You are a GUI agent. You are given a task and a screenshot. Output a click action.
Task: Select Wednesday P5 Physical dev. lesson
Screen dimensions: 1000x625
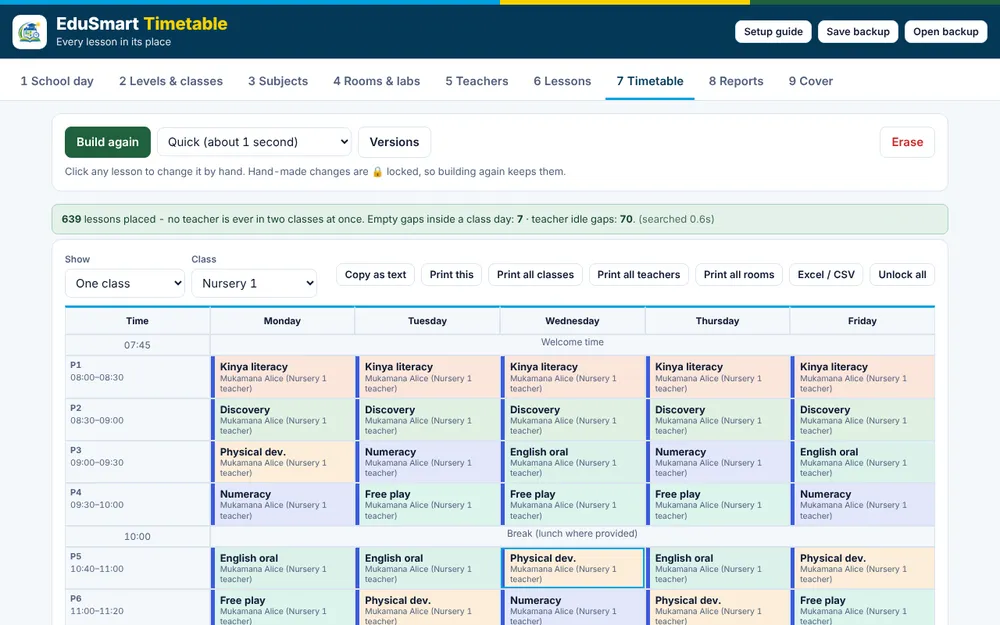point(573,568)
